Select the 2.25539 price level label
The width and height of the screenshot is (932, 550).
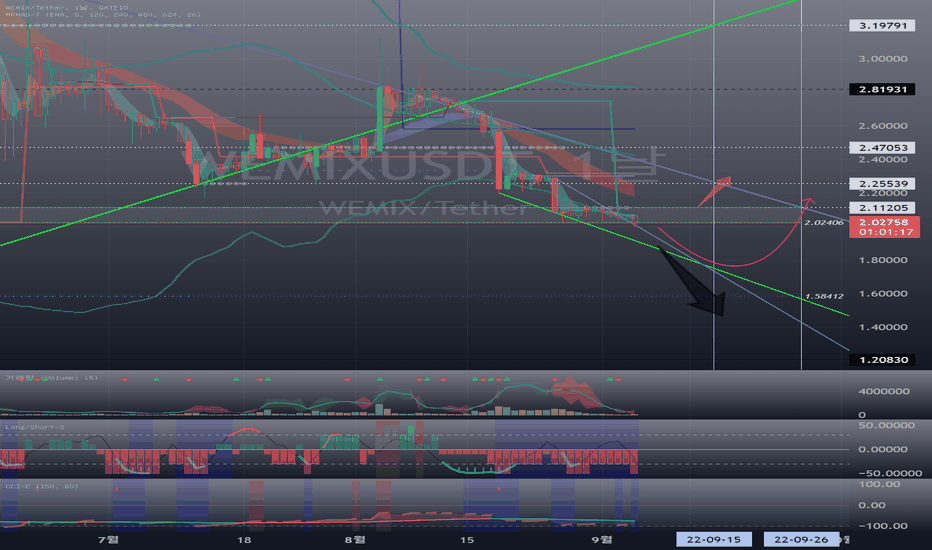tap(882, 184)
